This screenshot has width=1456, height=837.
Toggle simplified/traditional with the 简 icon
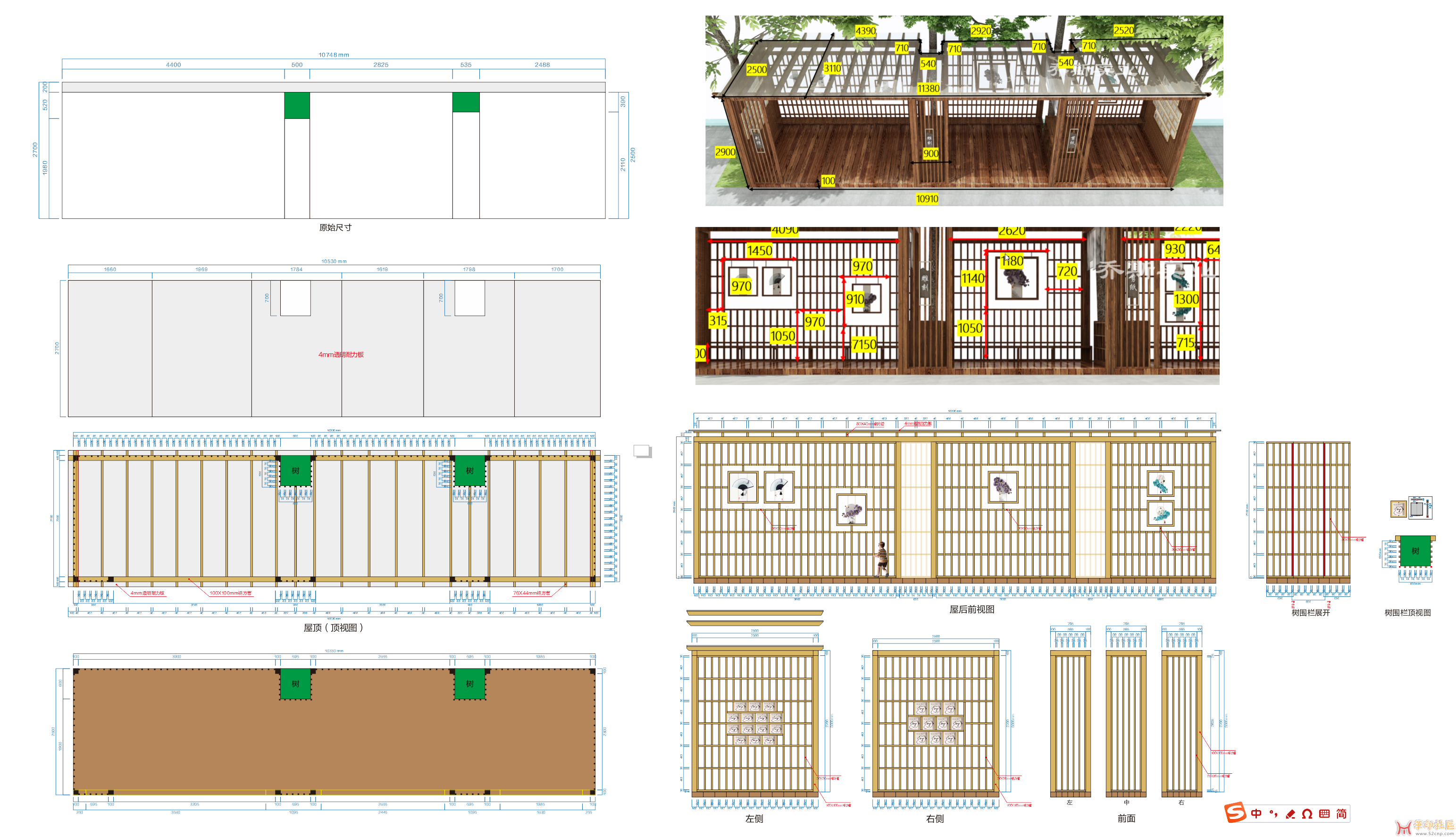click(x=1341, y=814)
